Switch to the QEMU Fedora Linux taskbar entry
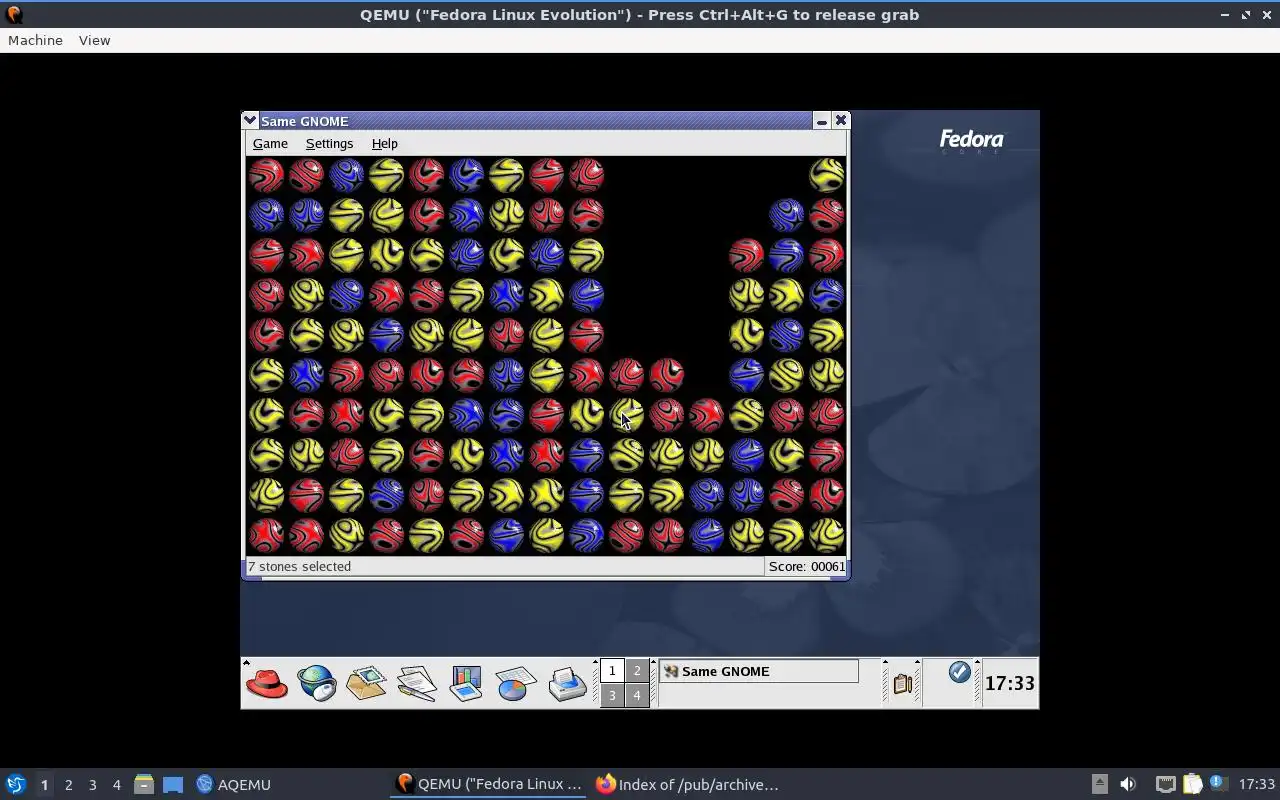The image size is (1280, 800). [x=490, y=784]
